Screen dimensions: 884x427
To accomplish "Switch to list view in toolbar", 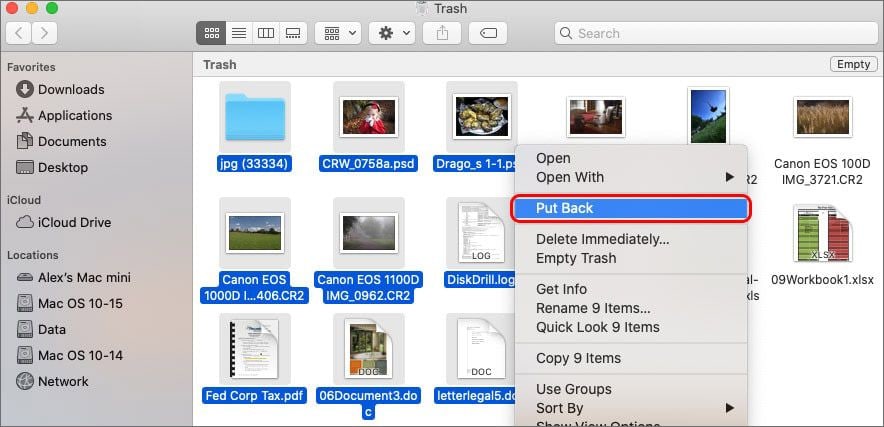I will (x=239, y=33).
